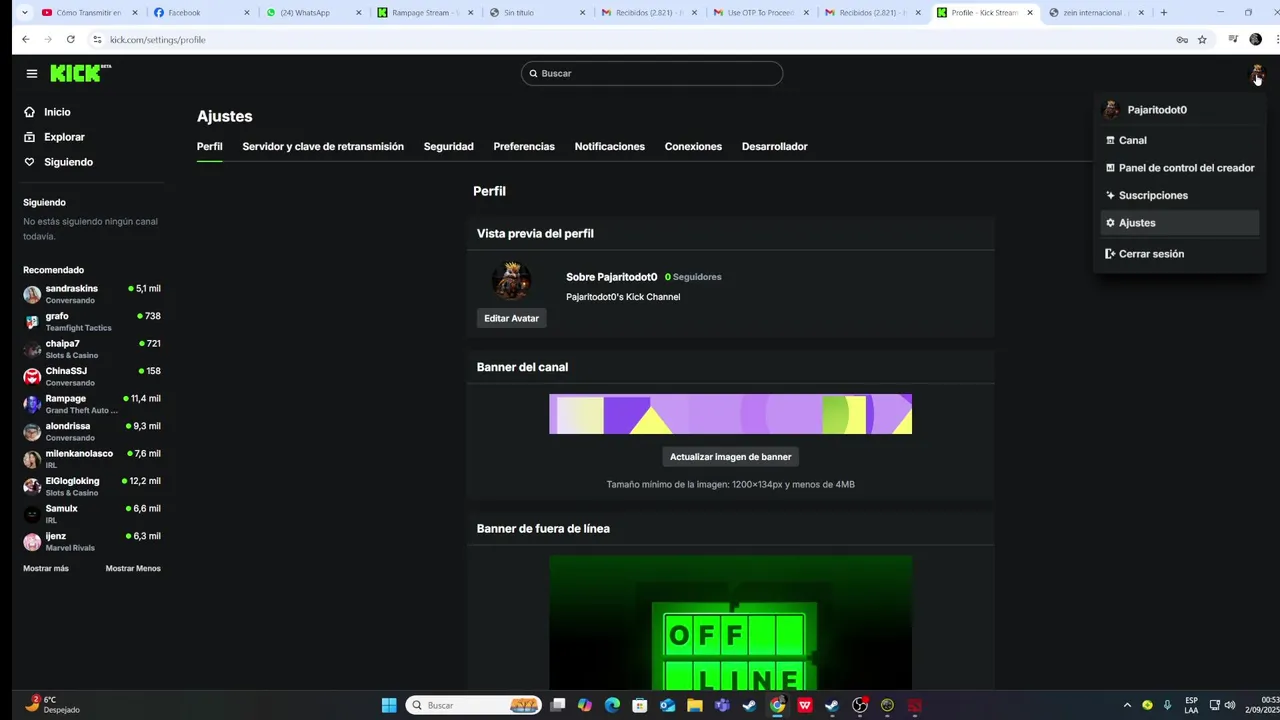Bookmark this page with star icon
Screen dimensions: 1280x720
tap(1202, 39)
